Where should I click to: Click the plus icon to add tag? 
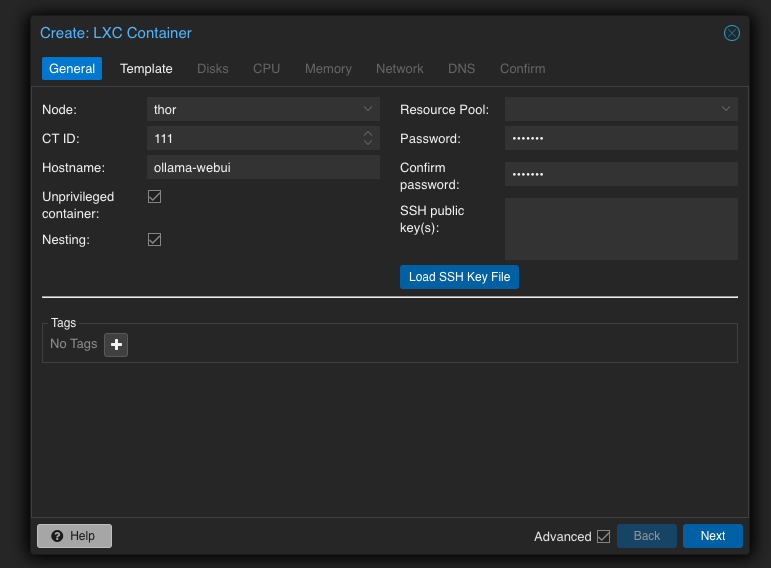pyautogui.click(x=116, y=345)
